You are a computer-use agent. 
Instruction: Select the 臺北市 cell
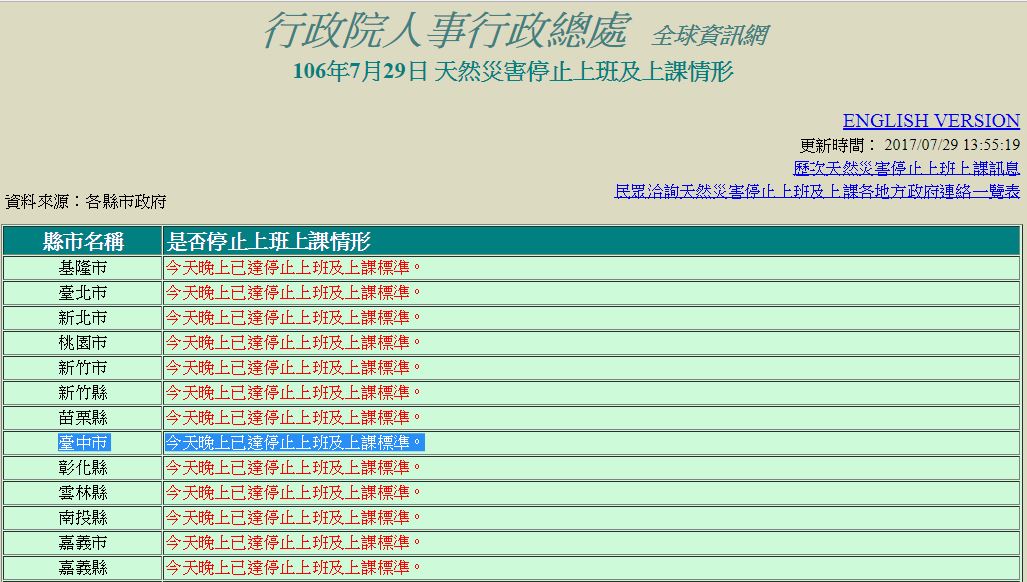click(83, 293)
